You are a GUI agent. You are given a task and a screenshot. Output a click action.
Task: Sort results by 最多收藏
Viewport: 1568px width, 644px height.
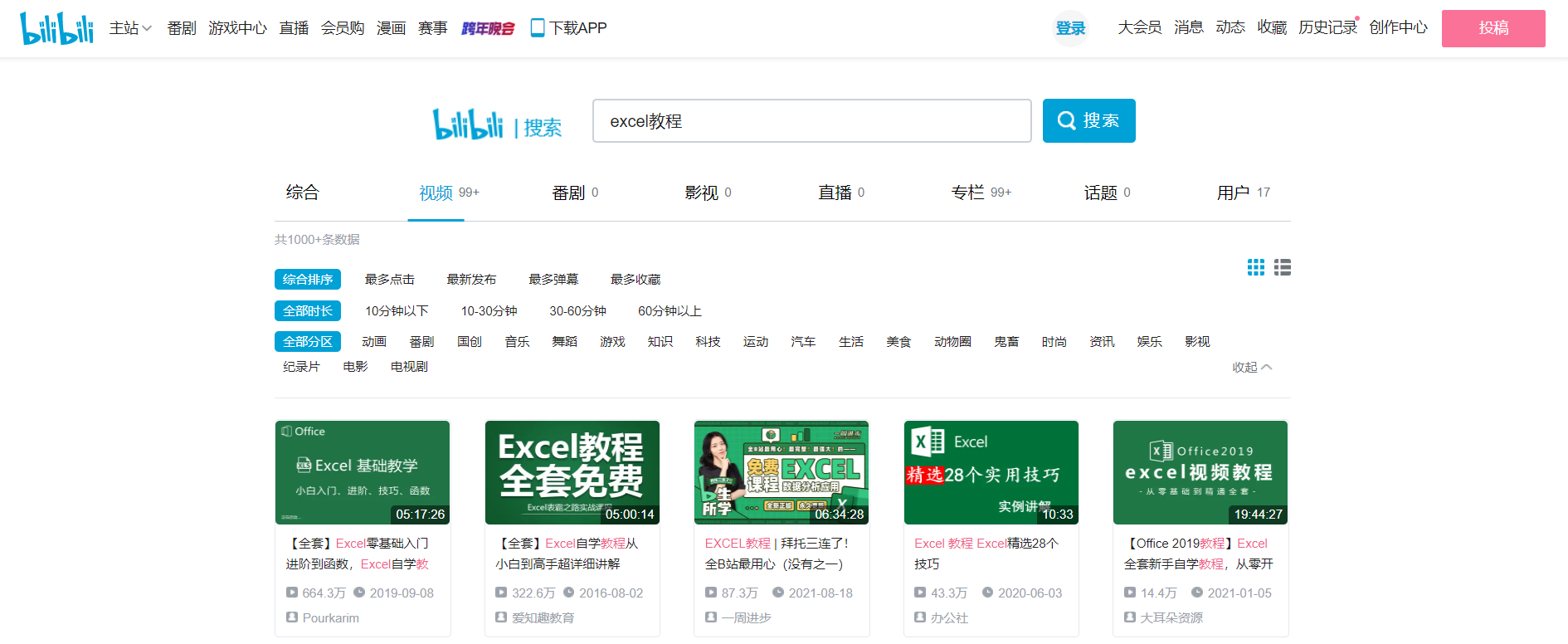635,280
